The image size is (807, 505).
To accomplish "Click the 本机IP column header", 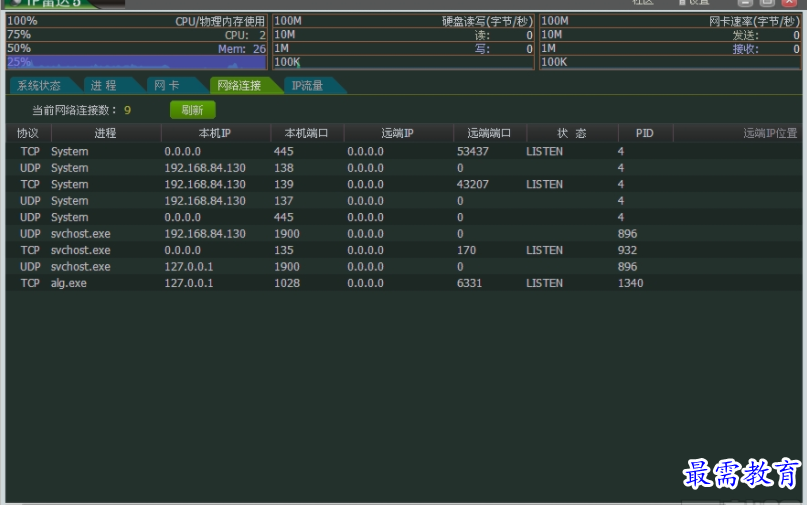I will pyautogui.click(x=215, y=133).
